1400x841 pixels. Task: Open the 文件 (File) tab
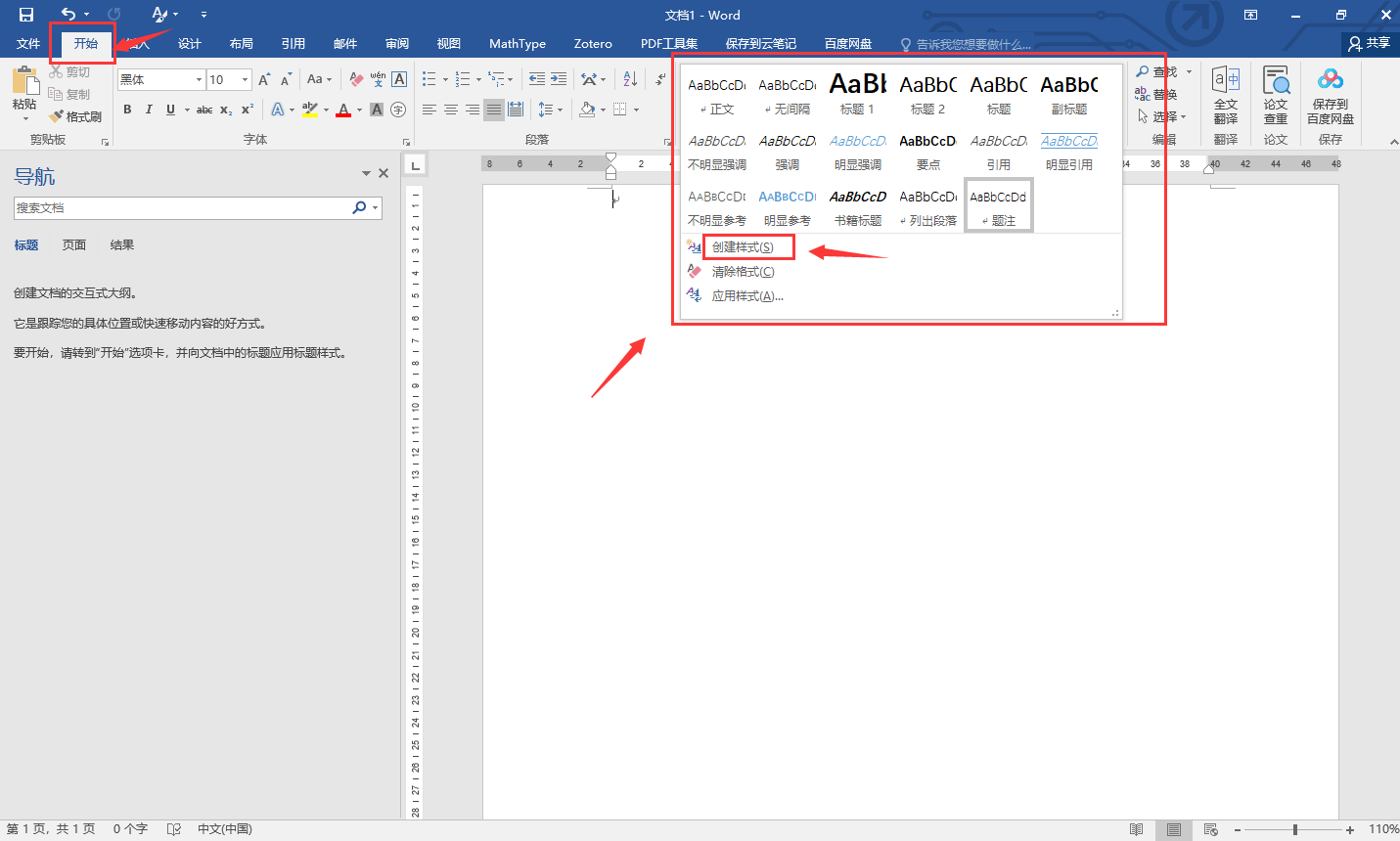click(x=28, y=44)
